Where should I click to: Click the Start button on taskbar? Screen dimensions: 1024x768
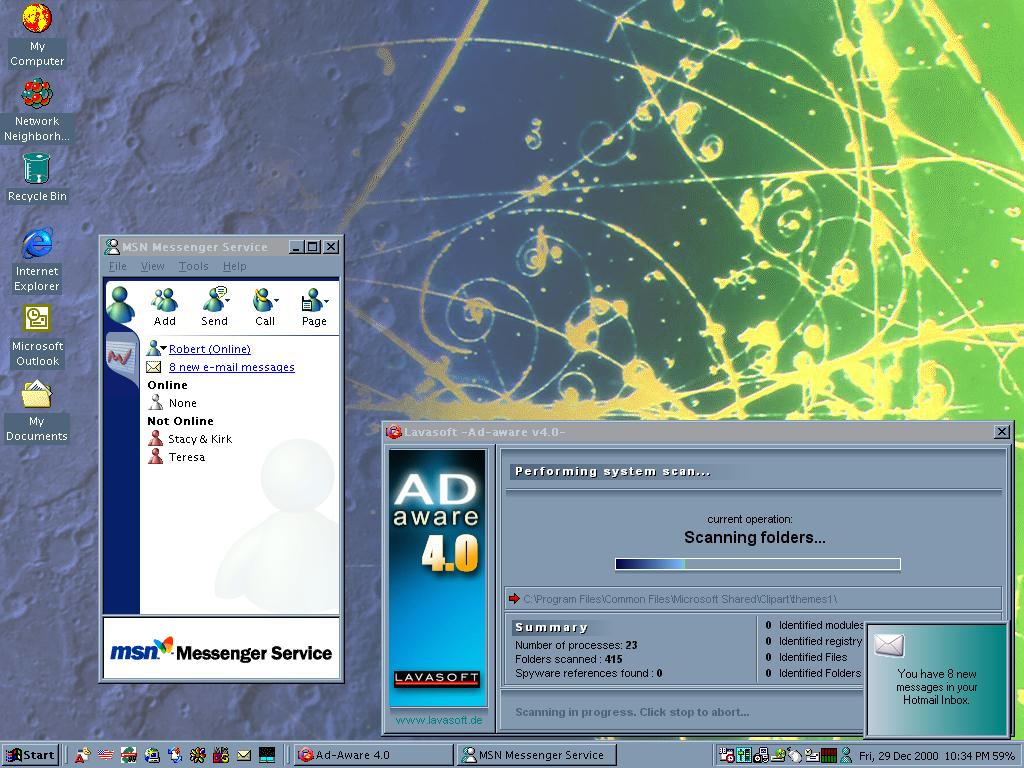click(x=30, y=755)
